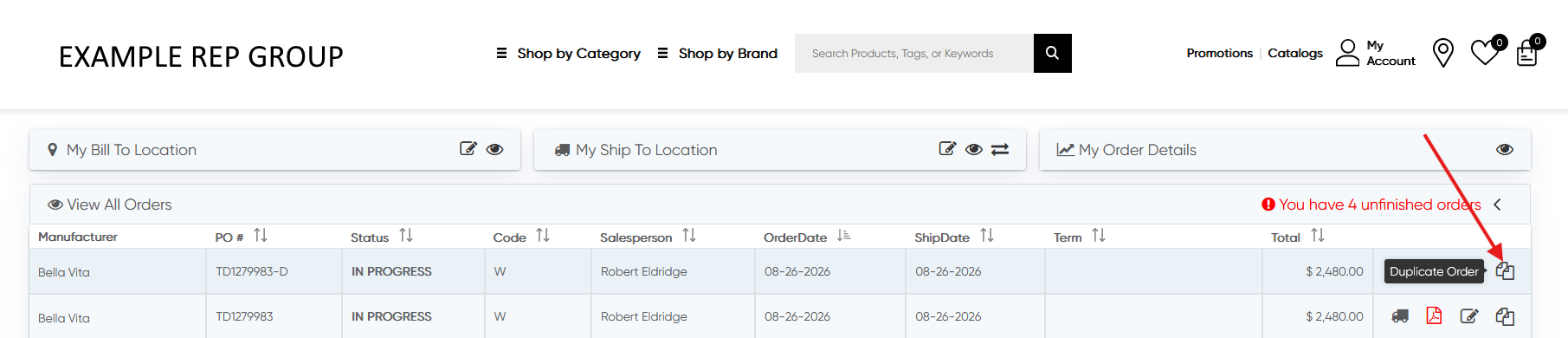This screenshot has height=338, width=1568.
Task: Go to Example Rep Group home logo
Action: point(201,56)
